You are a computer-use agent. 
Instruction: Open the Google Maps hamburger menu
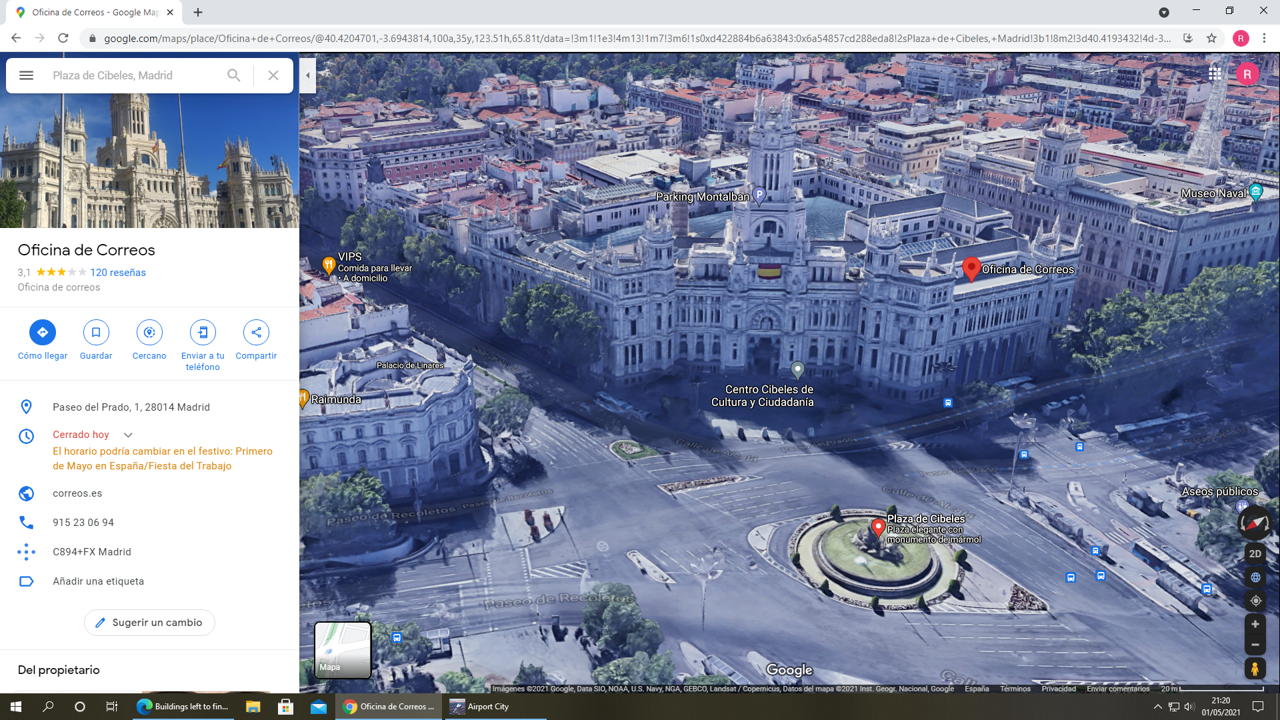26,75
